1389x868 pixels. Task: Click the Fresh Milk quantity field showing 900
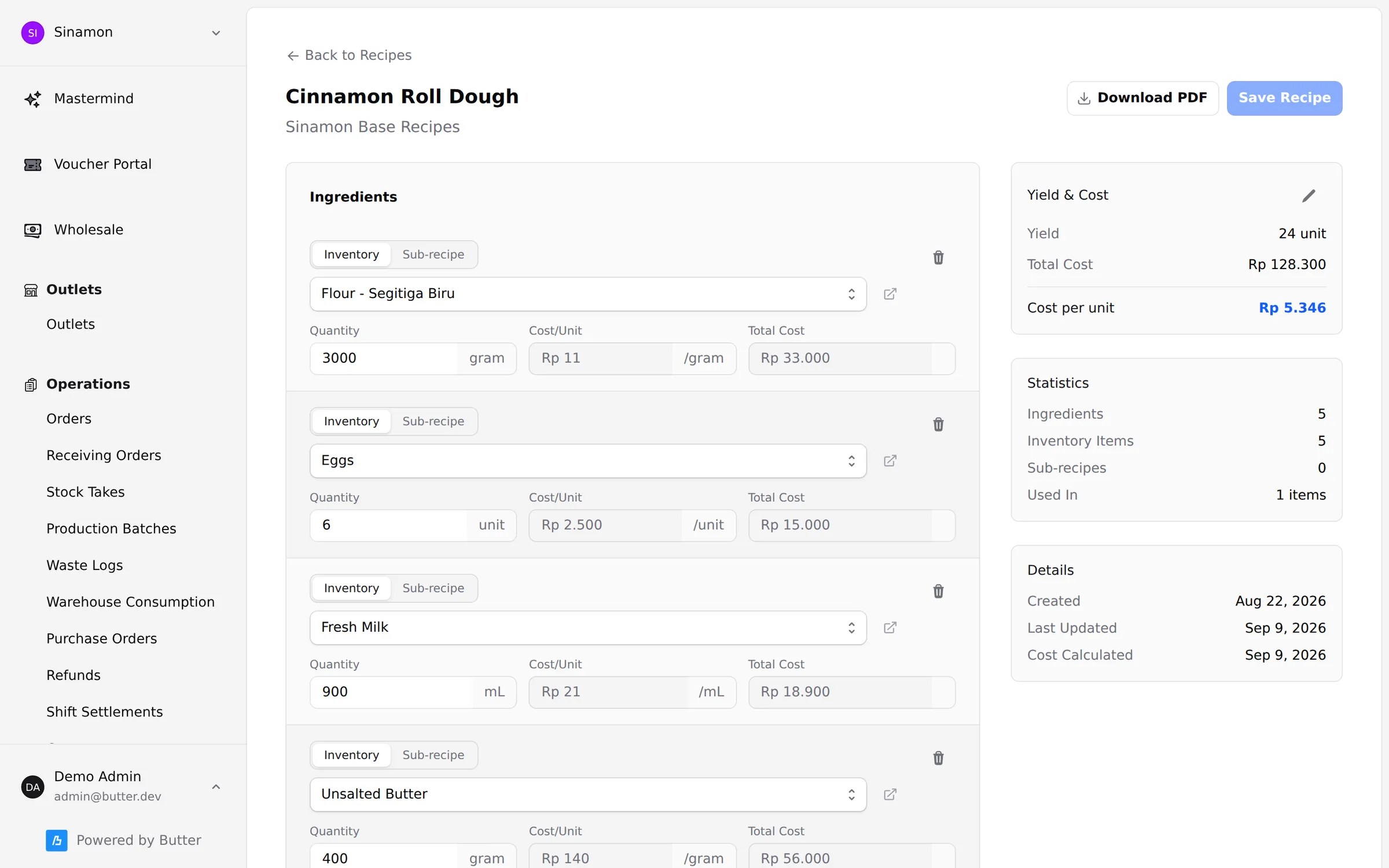pyautogui.click(x=392, y=692)
